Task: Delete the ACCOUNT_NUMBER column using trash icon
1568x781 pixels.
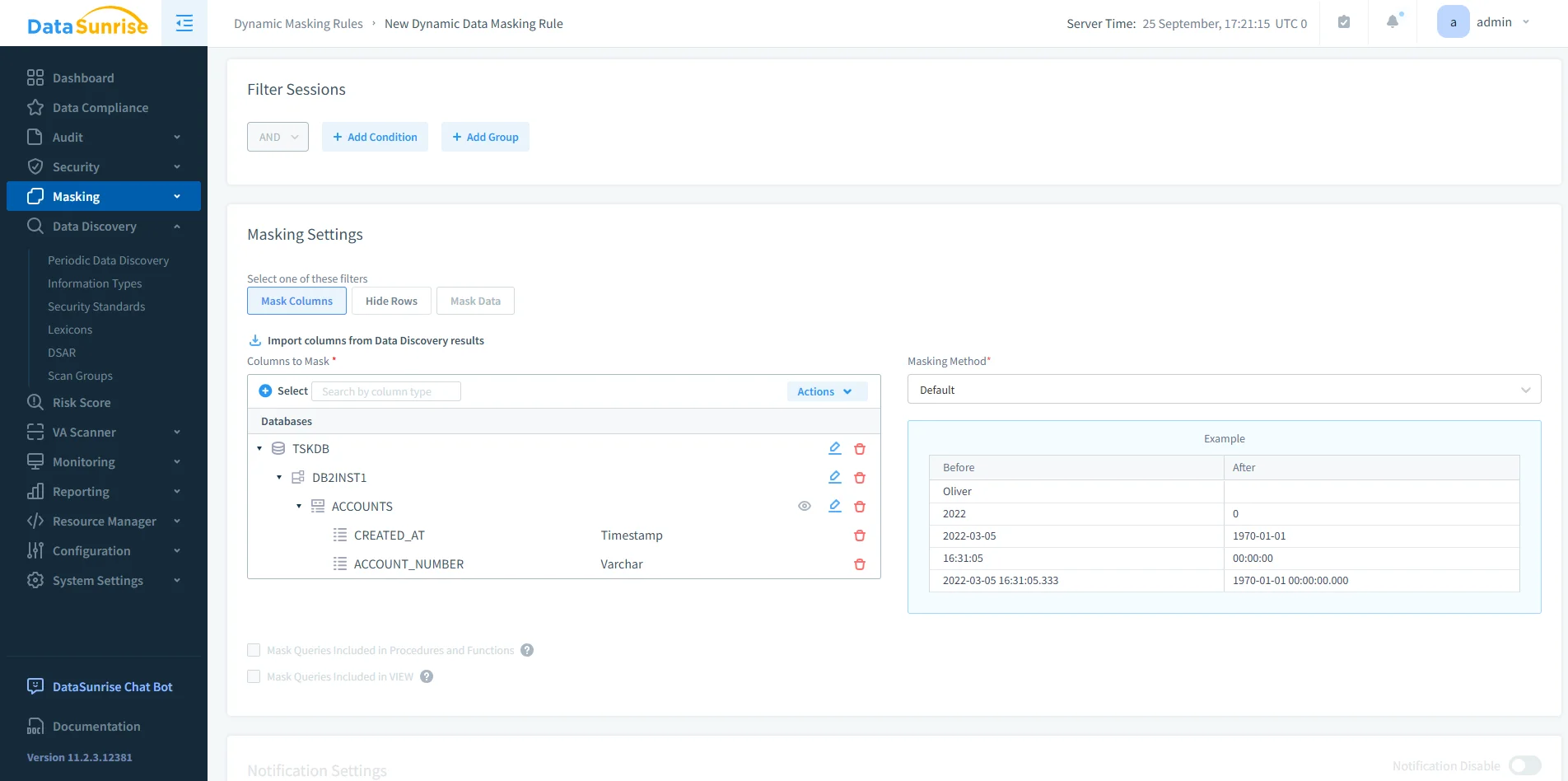Action: 859,564
